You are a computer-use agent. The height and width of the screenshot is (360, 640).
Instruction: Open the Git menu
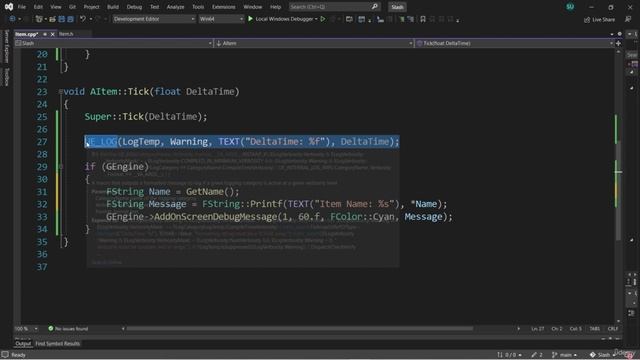click(x=72, y=7)
